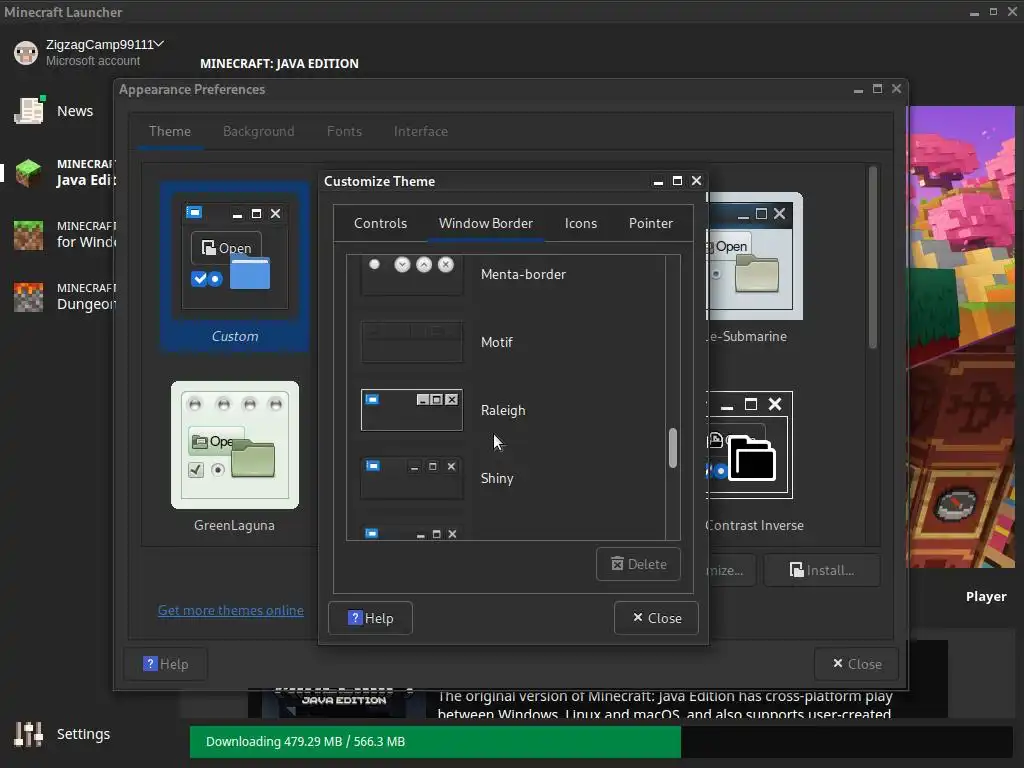The image size is (1024, 768).
Task: Select the Minecraft for Windows icon
Action: [x=28, y=235]
